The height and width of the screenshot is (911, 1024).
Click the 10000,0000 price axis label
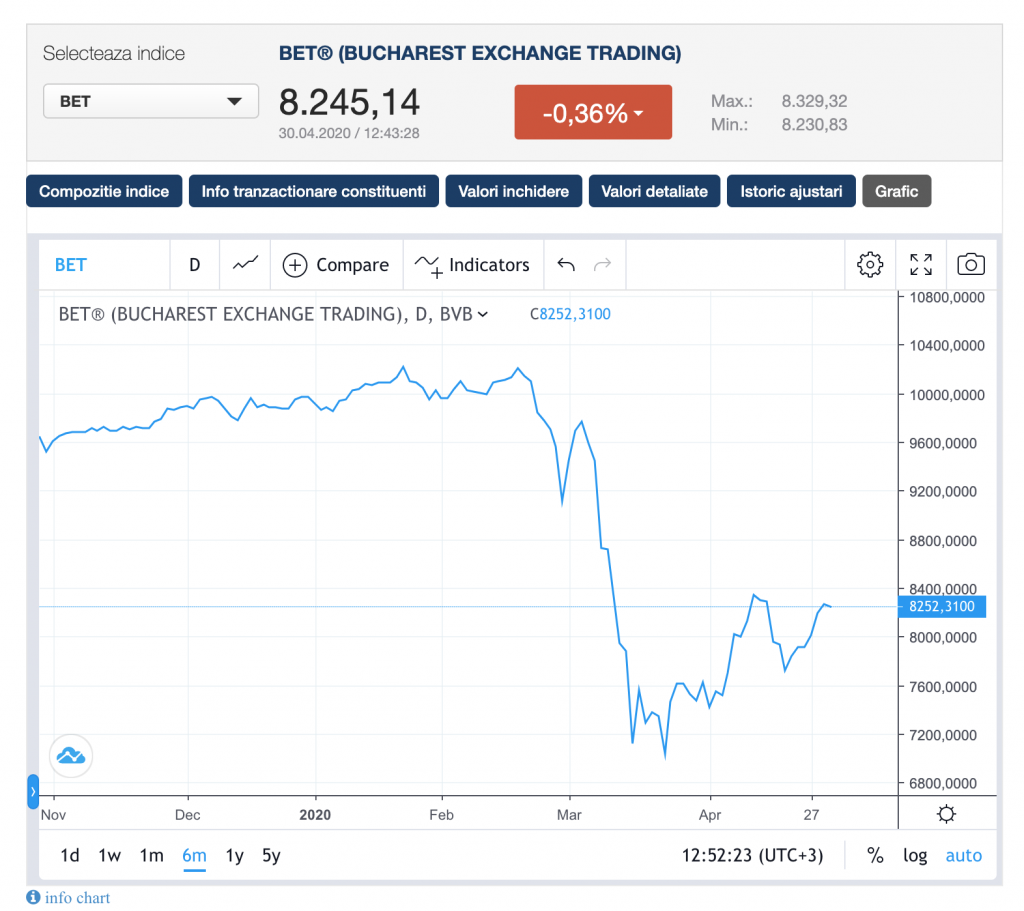[x=947, y=395]
